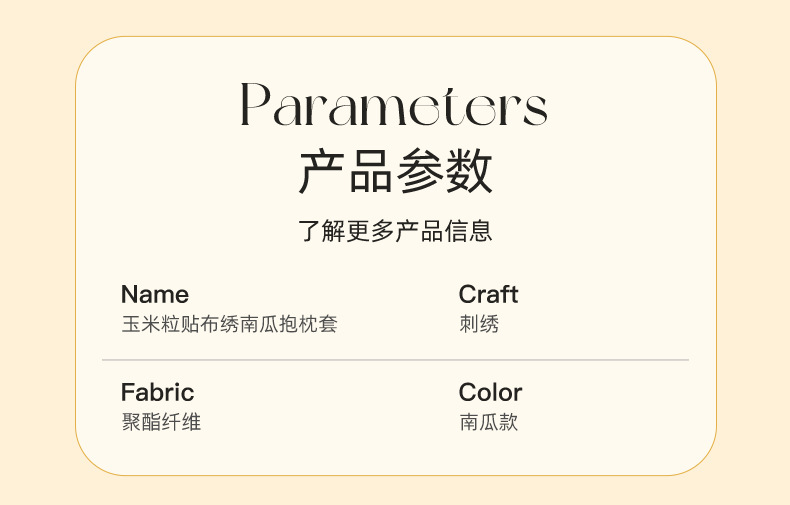
Task: Select the 产品参数 title
Action: 396,171
